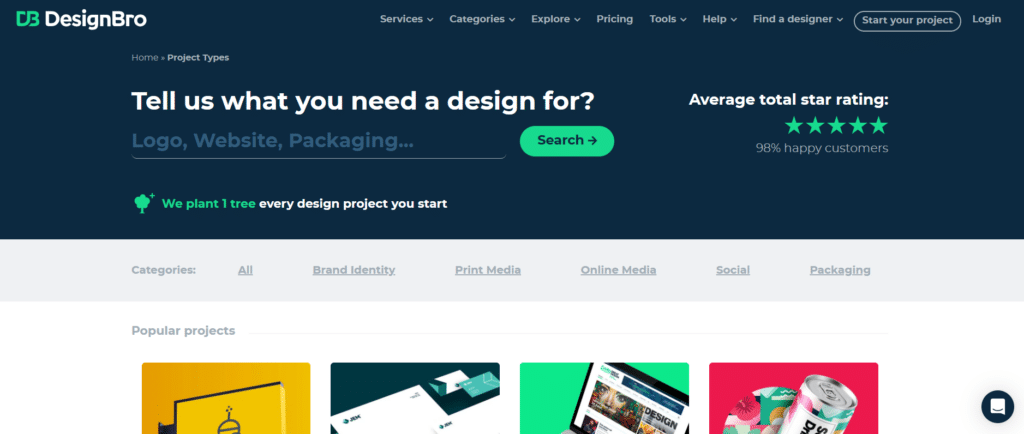Expand the Services dropdown menu
This screenshot has width=1024, height=434.
point(406,20)
